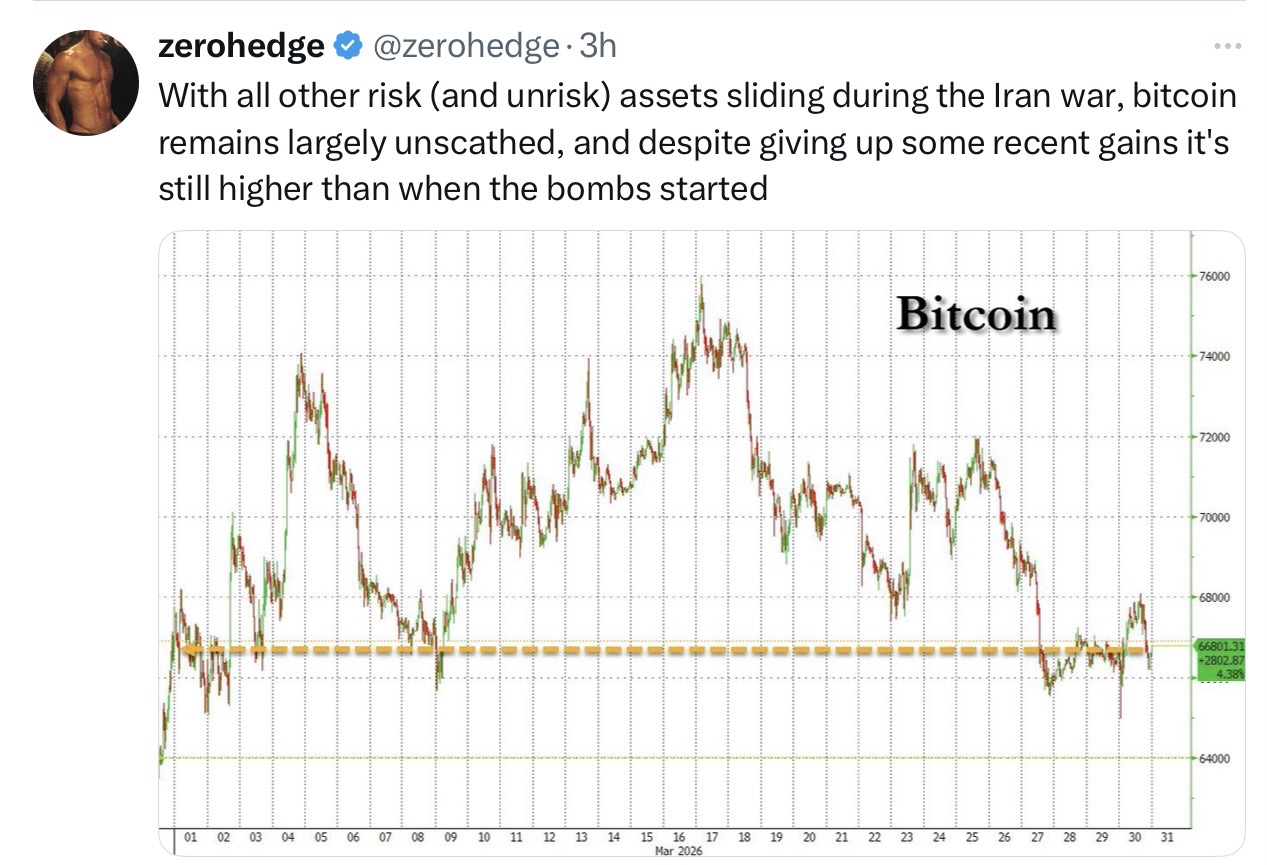Click the 3h post timestamp
This screenshot has height=865, width=1267.
pos(598,46)
